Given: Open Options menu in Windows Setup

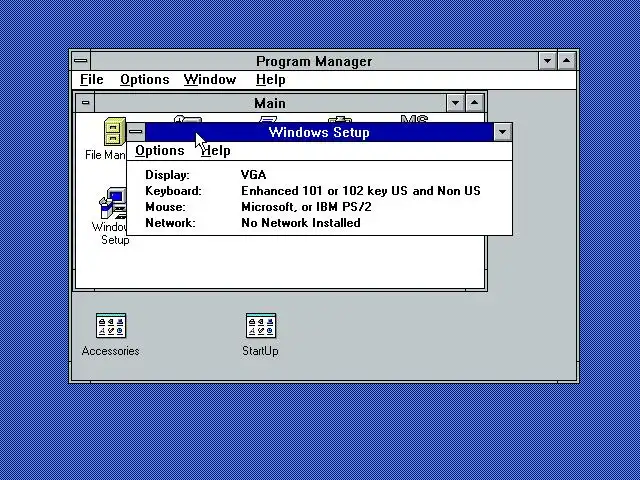Looking at the screenshot, I should coord(160,151).
